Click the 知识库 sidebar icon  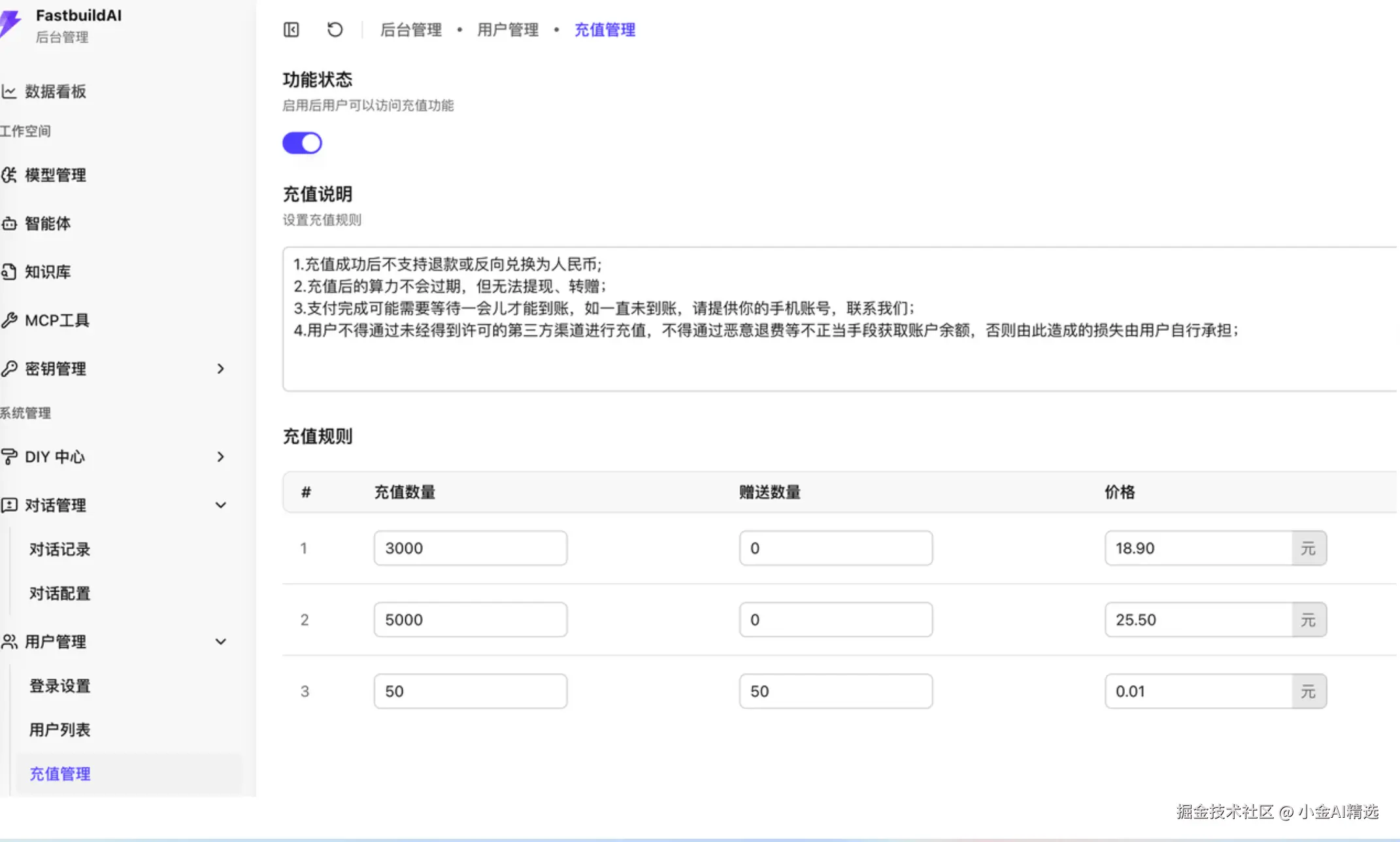pos(9,272)
